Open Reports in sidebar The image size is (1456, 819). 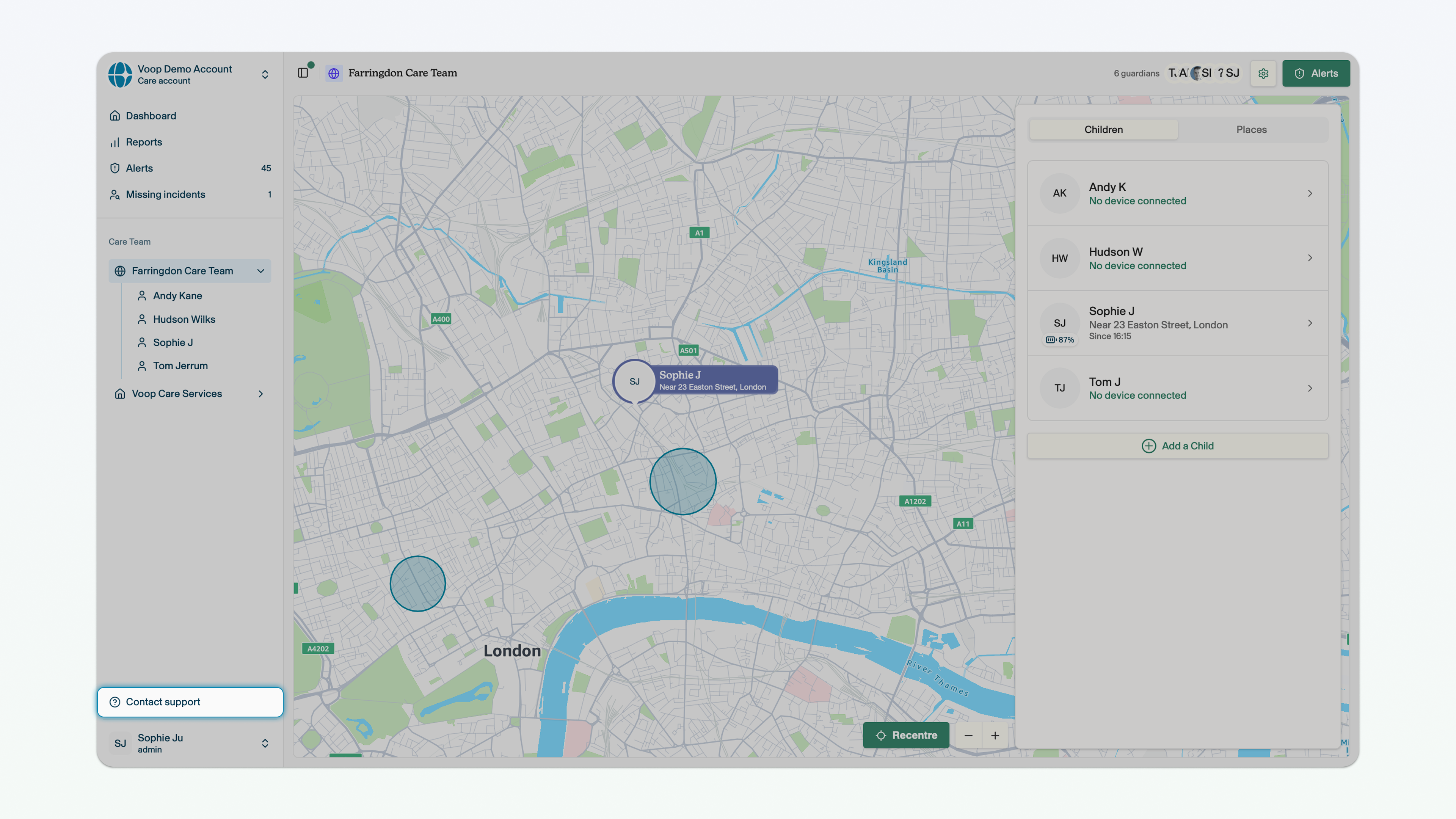[x=189, y=142]
